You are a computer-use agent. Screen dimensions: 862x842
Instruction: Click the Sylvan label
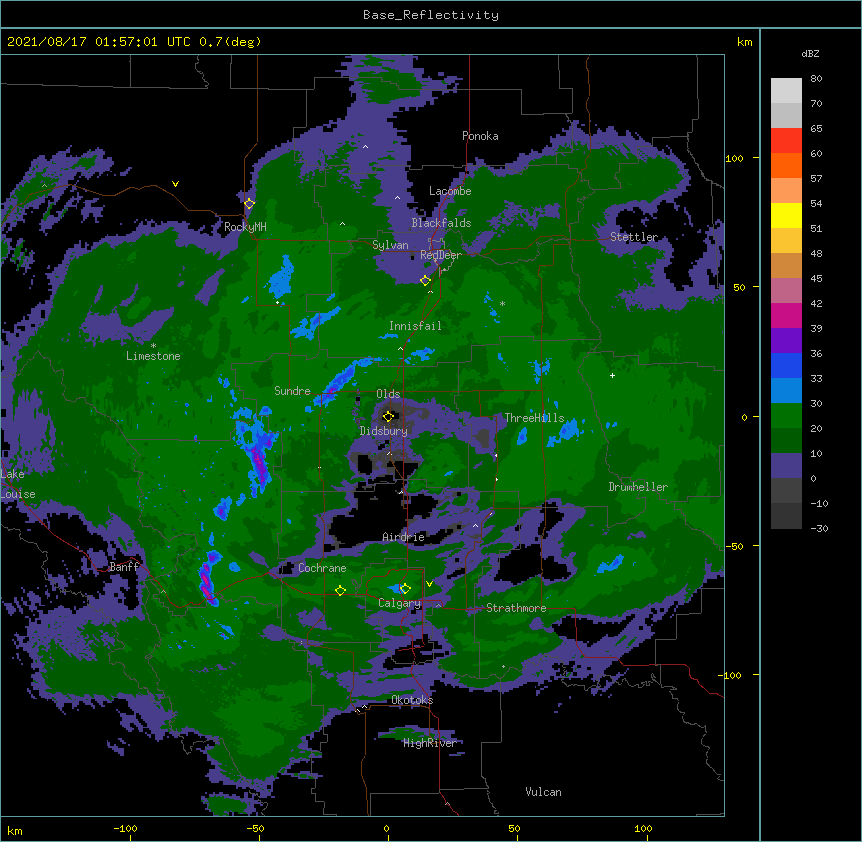click(x=390, y=245)
